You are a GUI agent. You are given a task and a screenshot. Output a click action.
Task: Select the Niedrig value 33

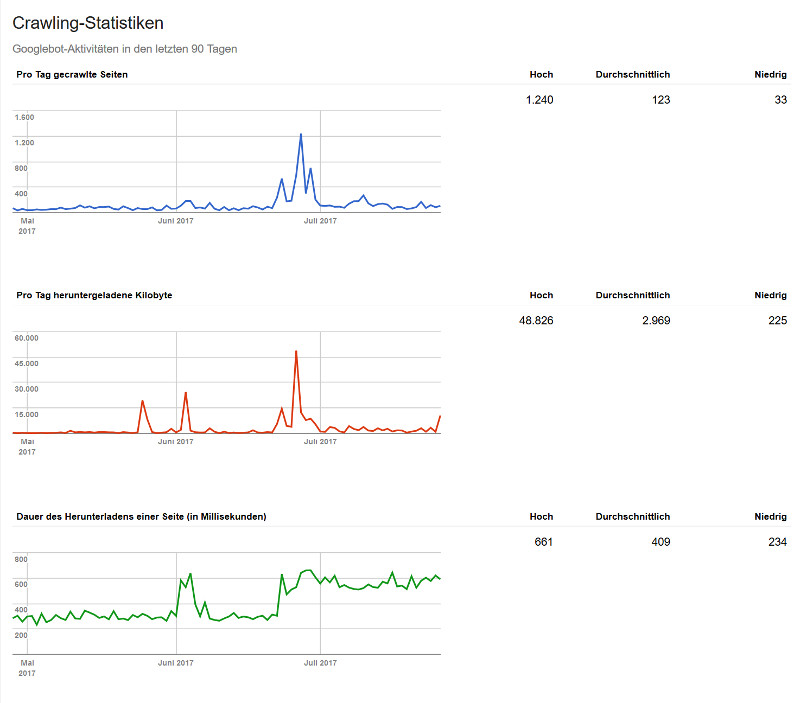coord(779,100)
